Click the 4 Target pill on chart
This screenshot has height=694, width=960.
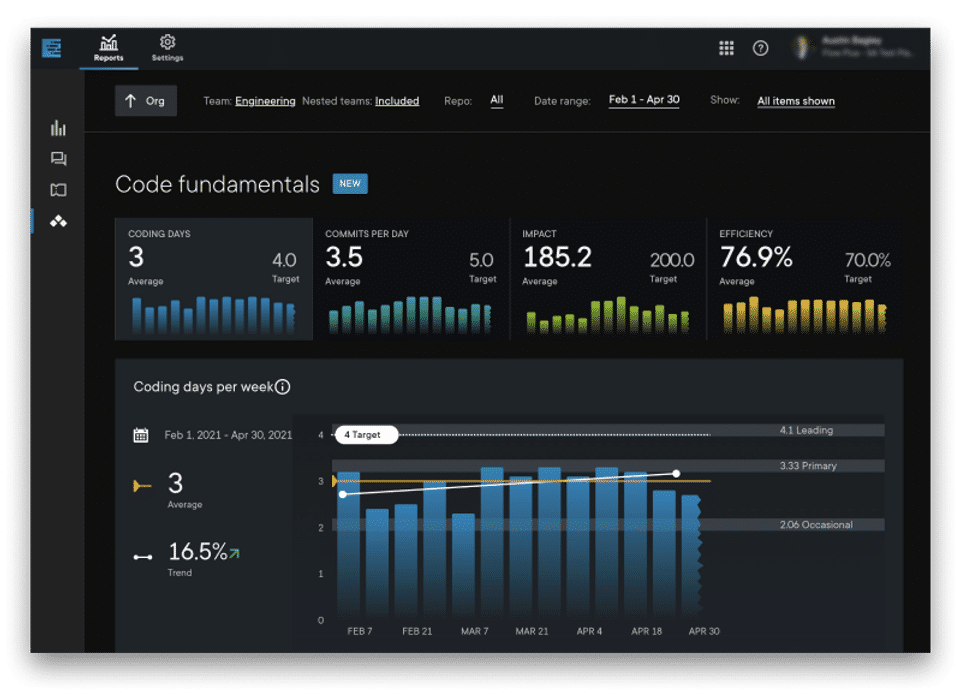click(x=366, y=435)
